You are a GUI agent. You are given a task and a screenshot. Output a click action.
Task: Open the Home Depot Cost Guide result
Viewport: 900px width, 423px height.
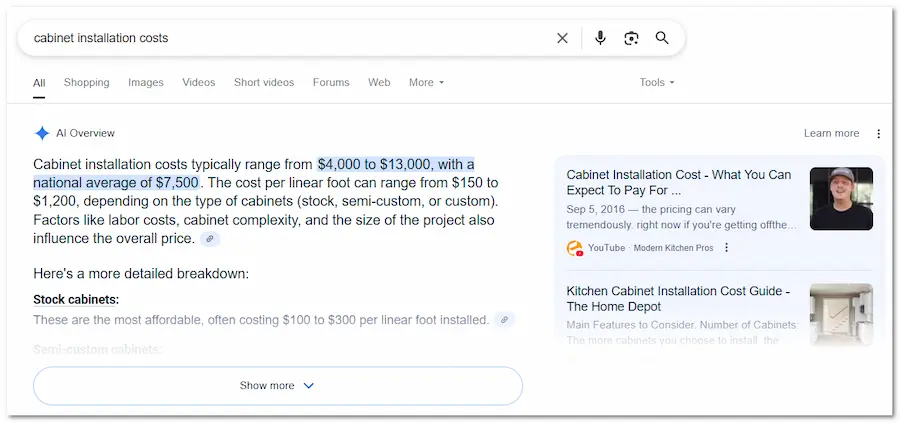[678, 299]
